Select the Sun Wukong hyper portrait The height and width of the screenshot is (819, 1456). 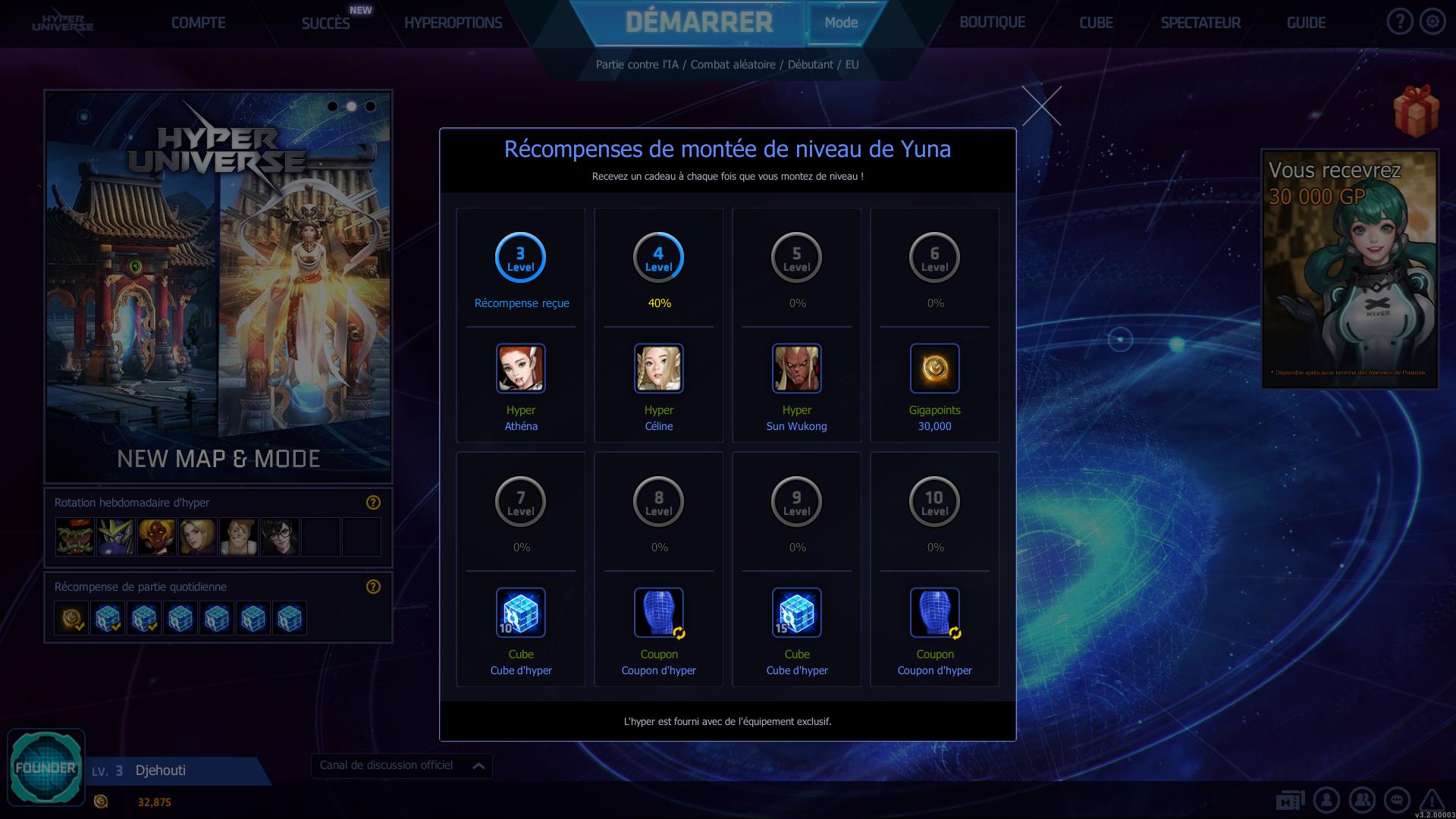click(x=797, y=369)
